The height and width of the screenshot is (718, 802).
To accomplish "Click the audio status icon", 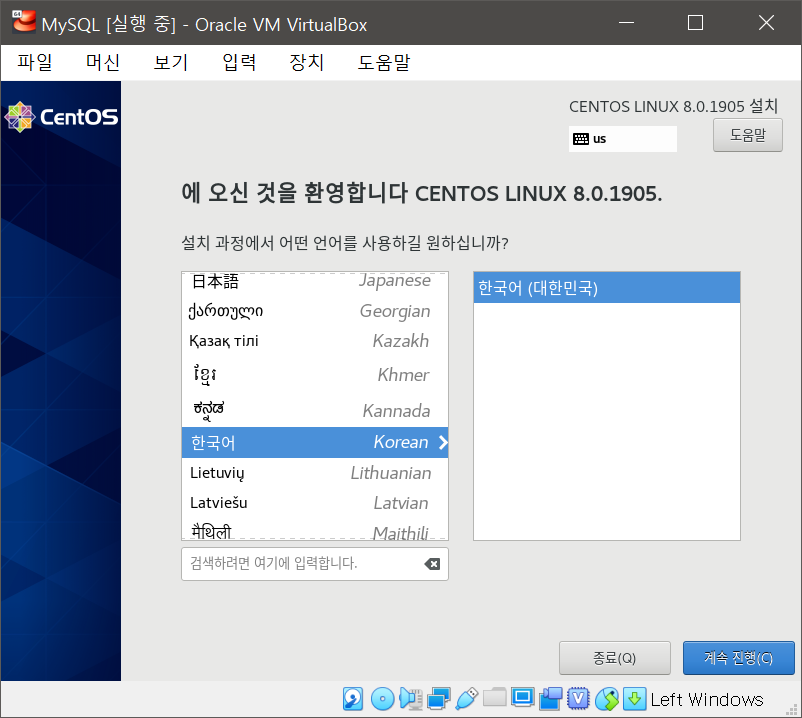I will 411,699.
